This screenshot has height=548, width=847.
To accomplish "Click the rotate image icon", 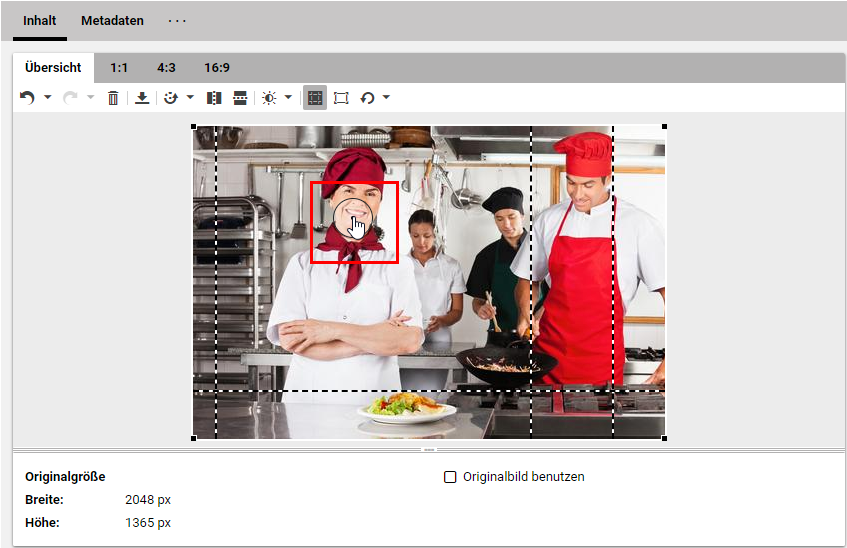I will point(367,98).
